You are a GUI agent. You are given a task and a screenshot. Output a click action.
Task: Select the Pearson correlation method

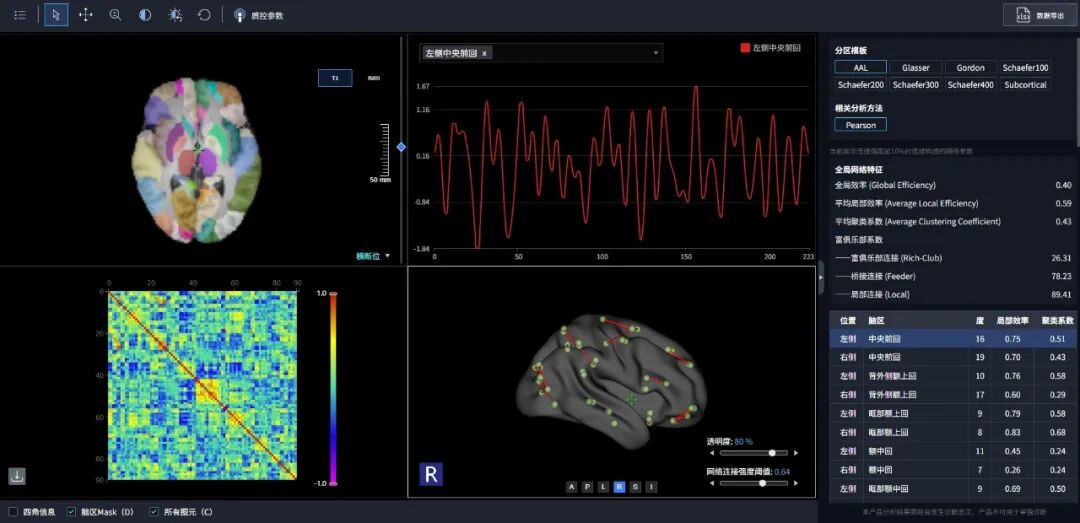(x=860, y=125)
